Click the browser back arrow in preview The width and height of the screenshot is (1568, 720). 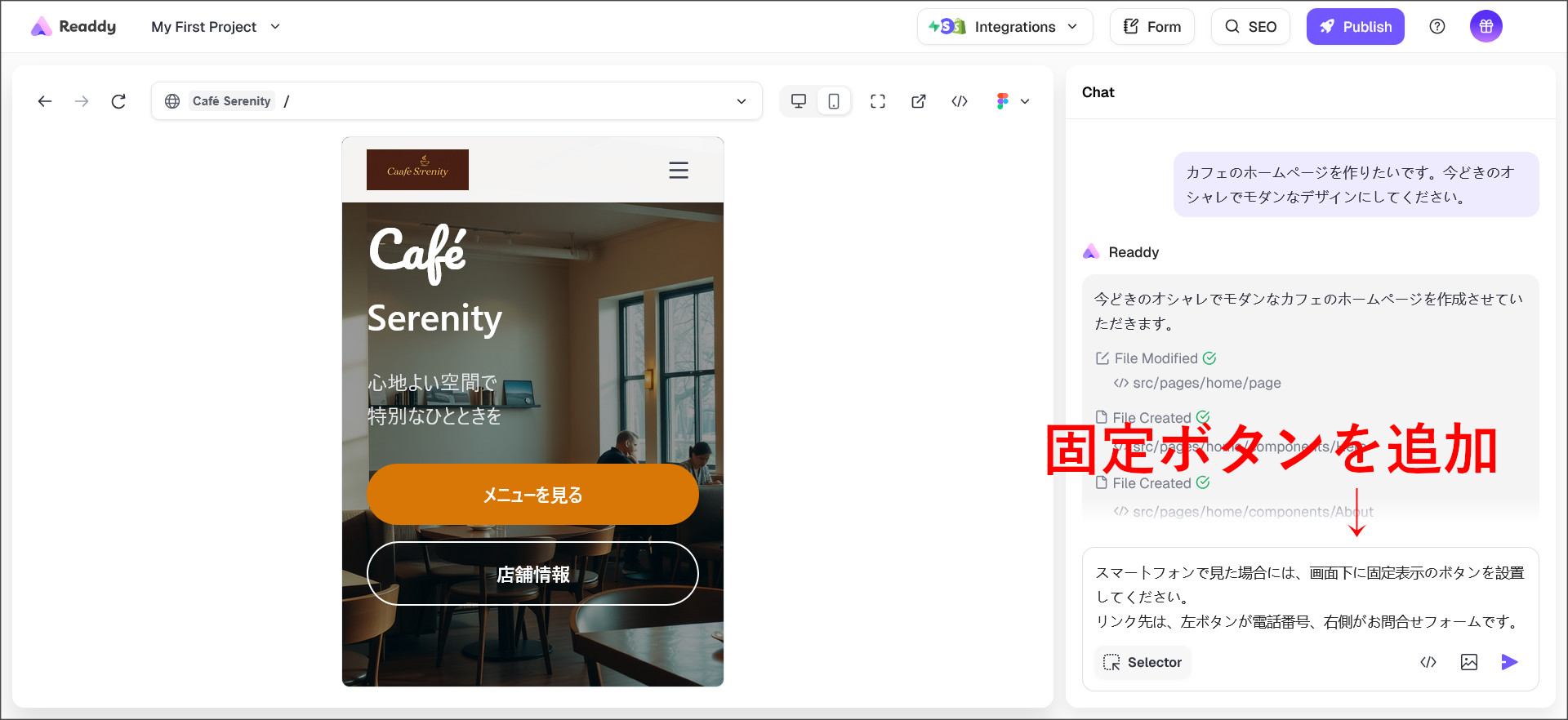pos(45,101)
